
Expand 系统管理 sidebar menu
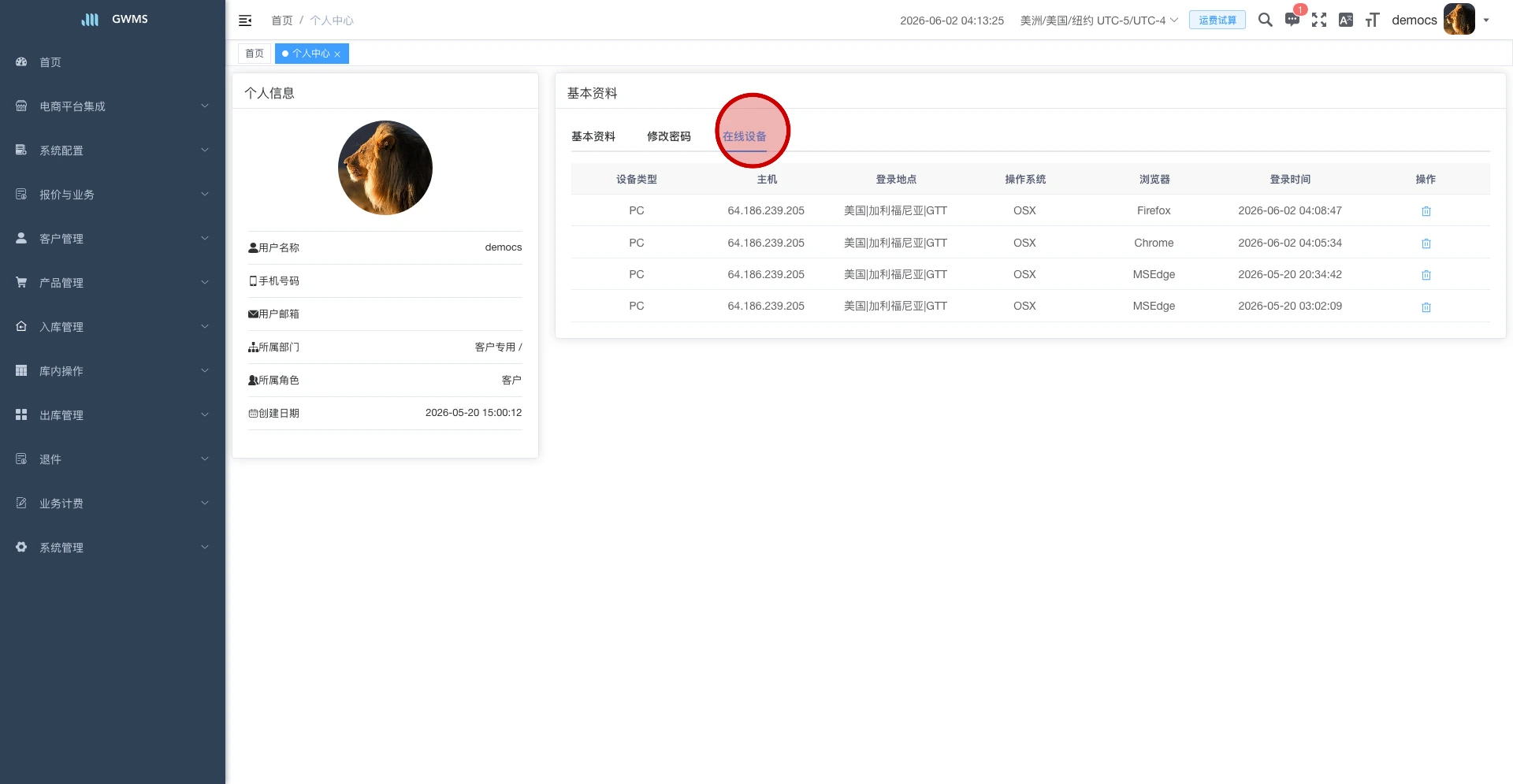pyautogui.click(x=113, y=548)
